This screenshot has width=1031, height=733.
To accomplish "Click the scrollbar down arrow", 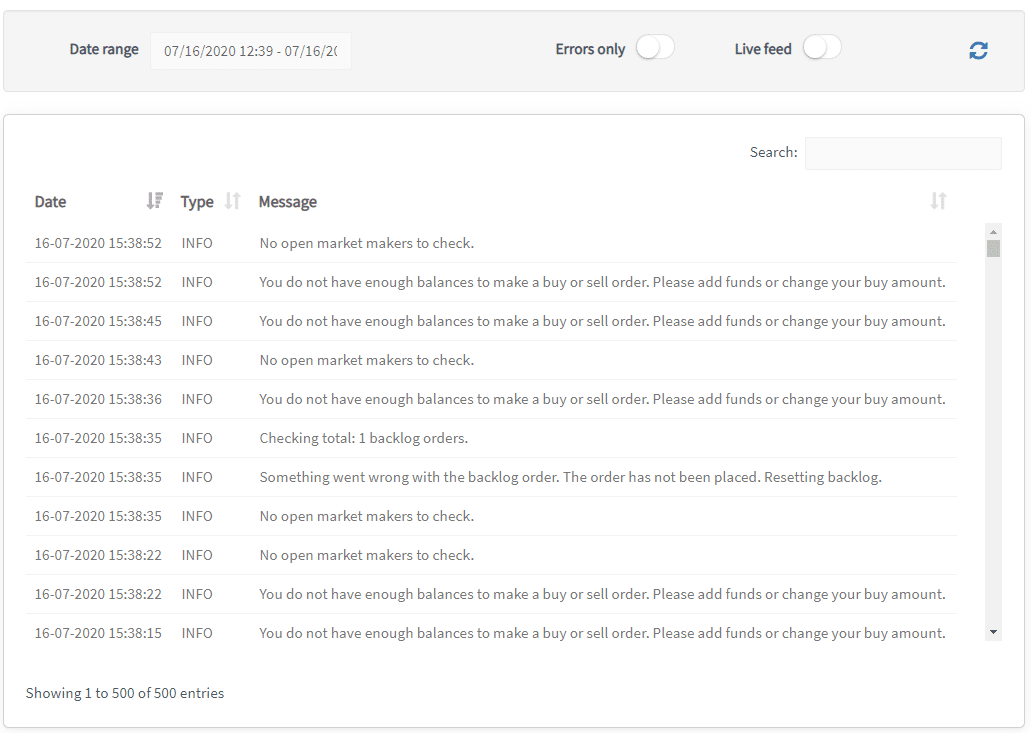I will pyautogui.click(x=994, y=632).
